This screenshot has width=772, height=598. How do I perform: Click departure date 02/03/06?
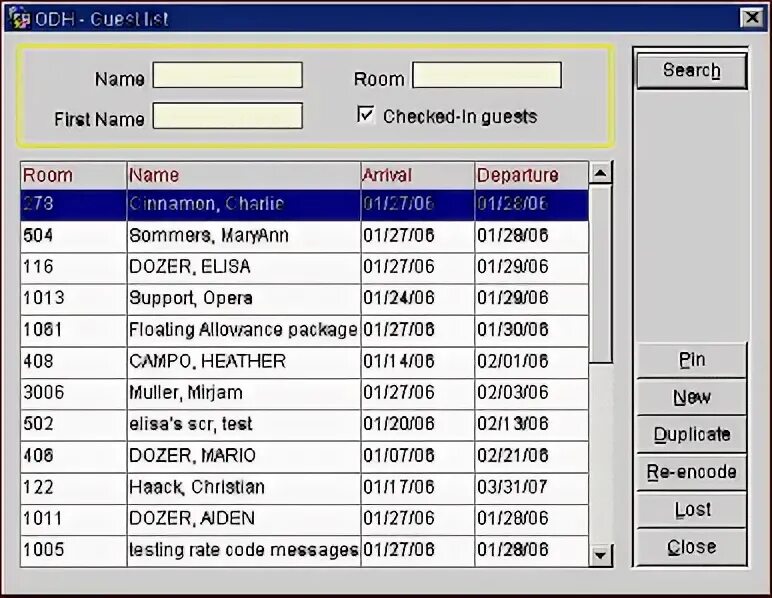(x=532, y=393)
